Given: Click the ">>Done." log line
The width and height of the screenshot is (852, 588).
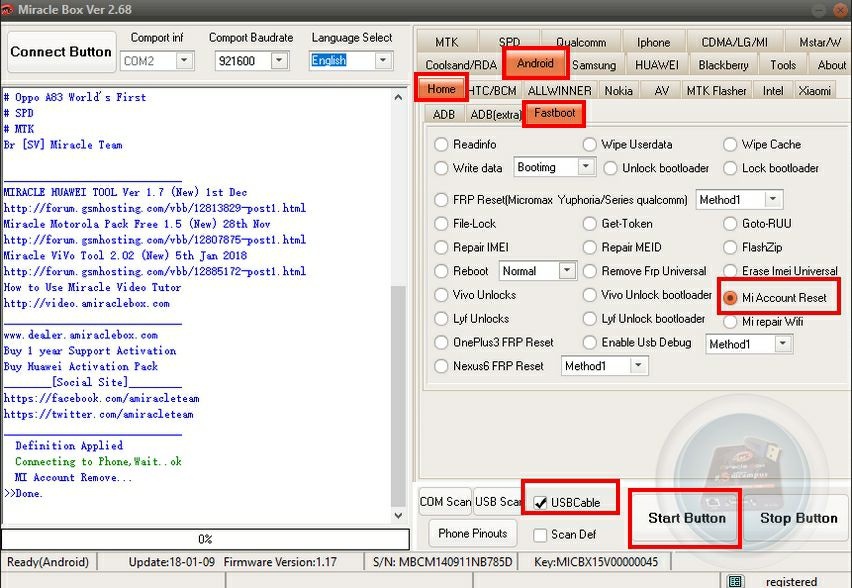Looking at the screenshot, I should pos(23,493).
